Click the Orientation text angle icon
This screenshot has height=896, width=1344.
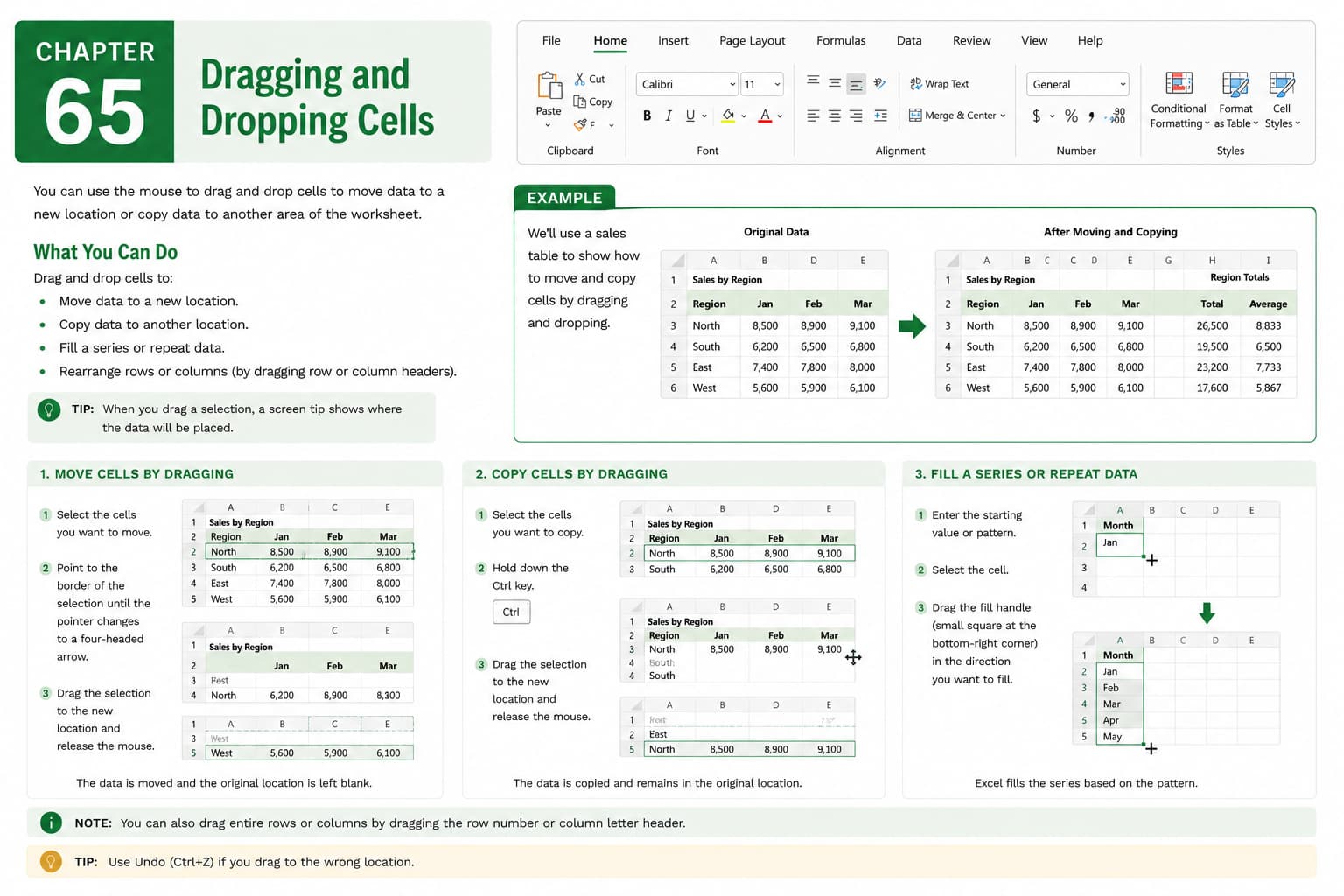(x=879, y=83)
